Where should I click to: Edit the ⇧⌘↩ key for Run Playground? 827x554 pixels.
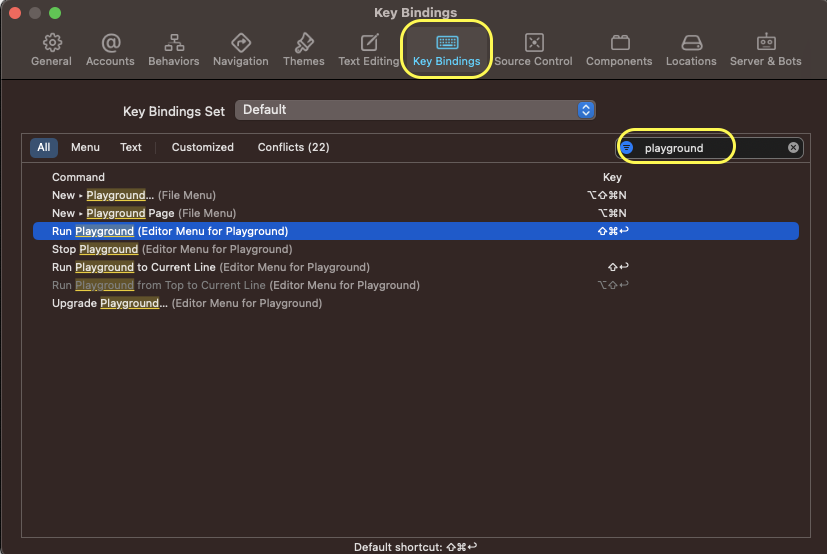coord(613,231)
